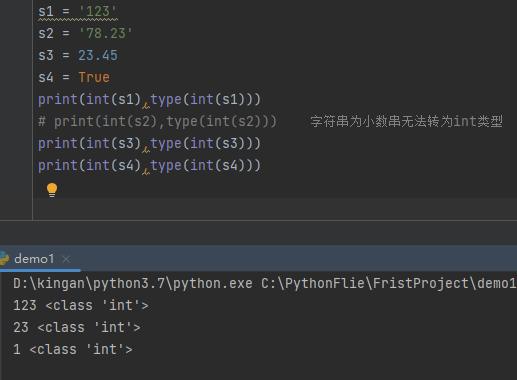The width and height of the screenshot is (517, 380).
Task: Click the divider between editor and run panel
Action: (258, 220)
